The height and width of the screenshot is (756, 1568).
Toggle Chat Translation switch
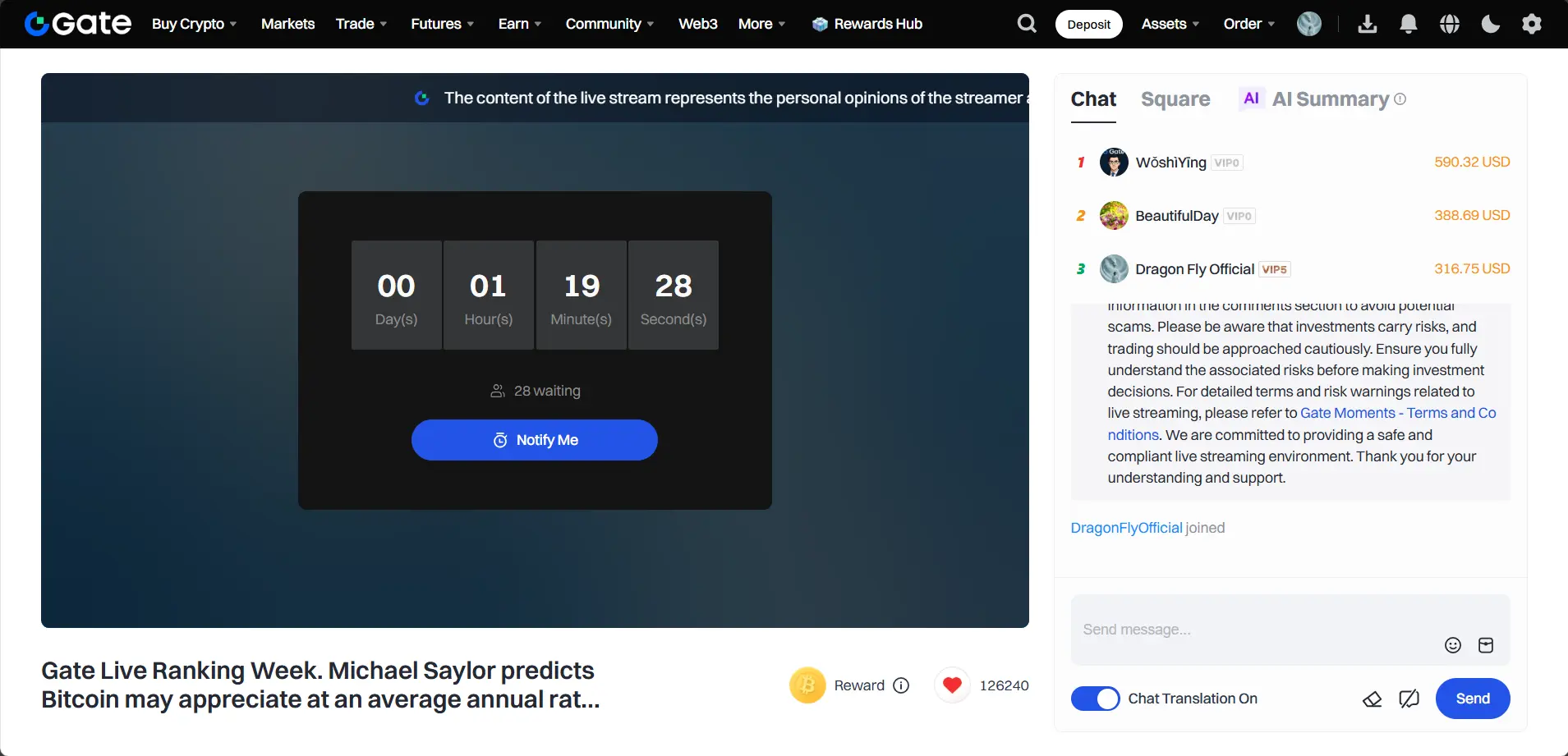click(x=1095, y=699)
